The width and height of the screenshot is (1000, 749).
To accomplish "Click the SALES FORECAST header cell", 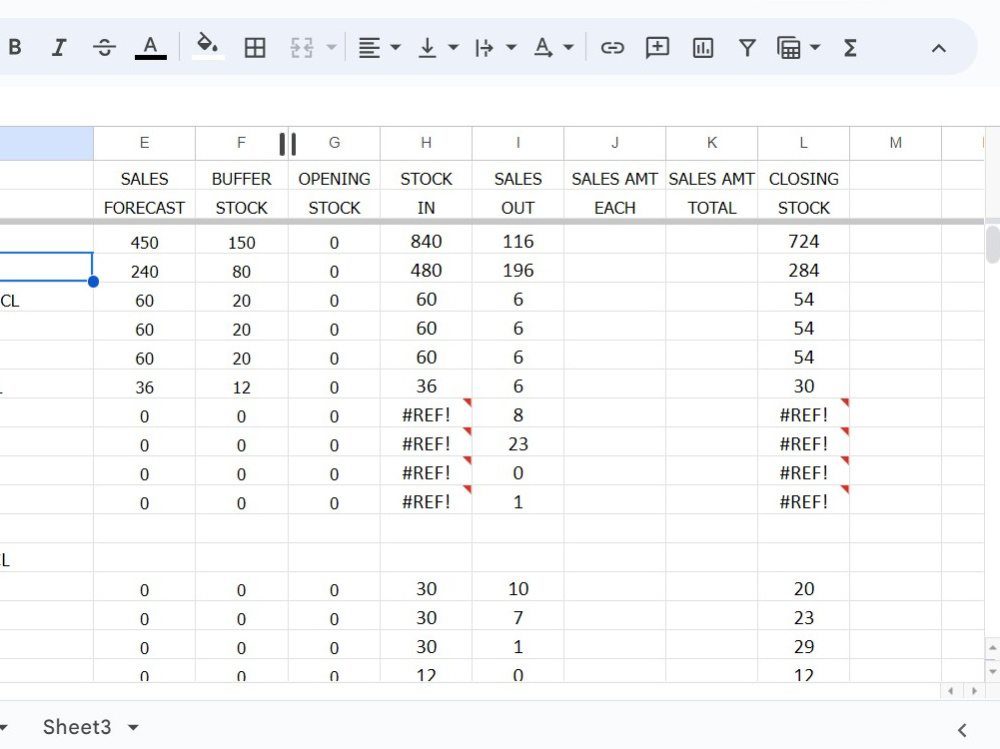I will coord(145,193).
